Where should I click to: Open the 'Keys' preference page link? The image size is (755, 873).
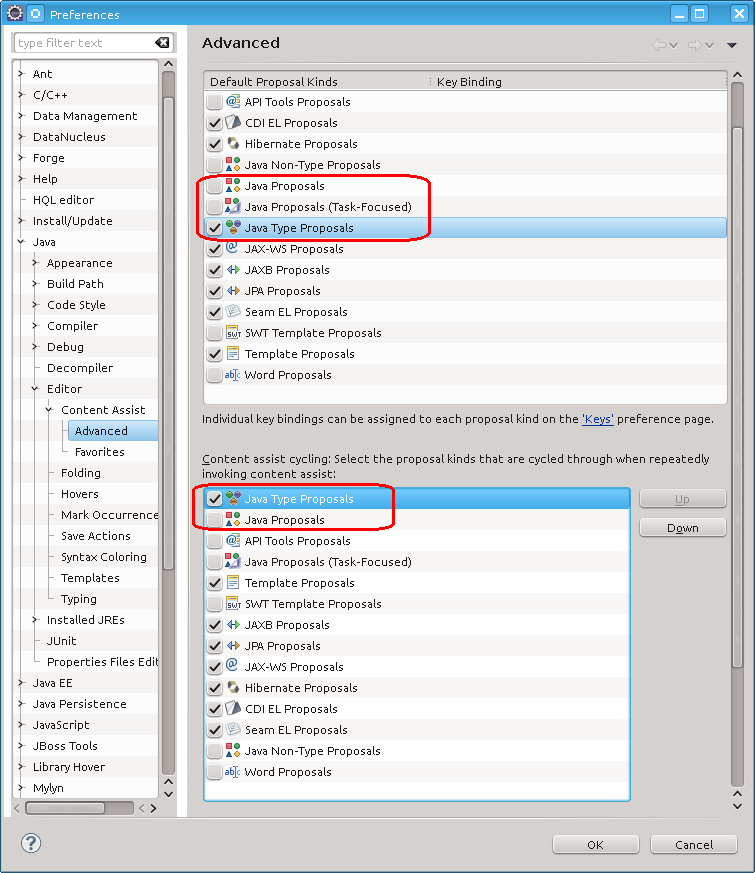[597, 419]
